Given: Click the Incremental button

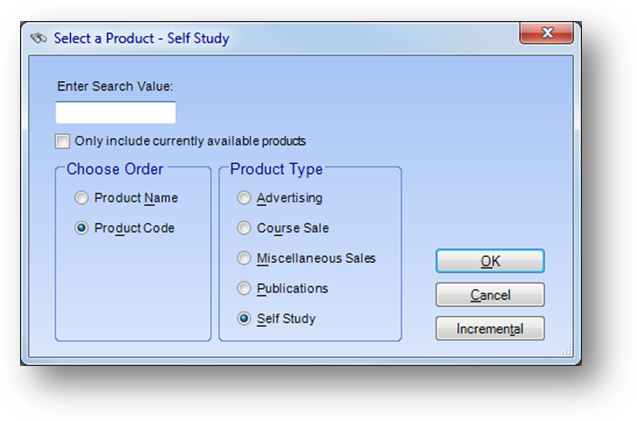Looking at the screenshot, I should 490,328.
